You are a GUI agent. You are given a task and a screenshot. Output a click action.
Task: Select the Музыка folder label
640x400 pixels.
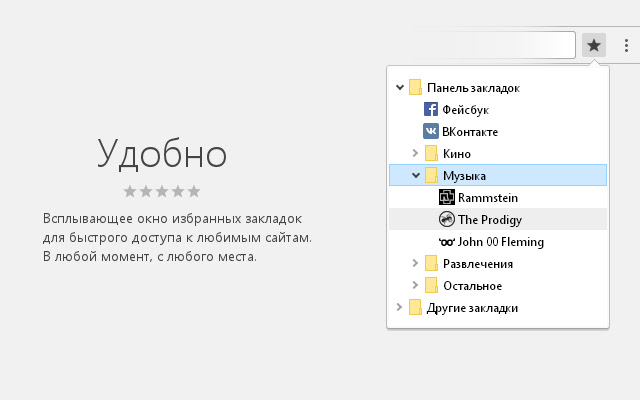point(464,176)
